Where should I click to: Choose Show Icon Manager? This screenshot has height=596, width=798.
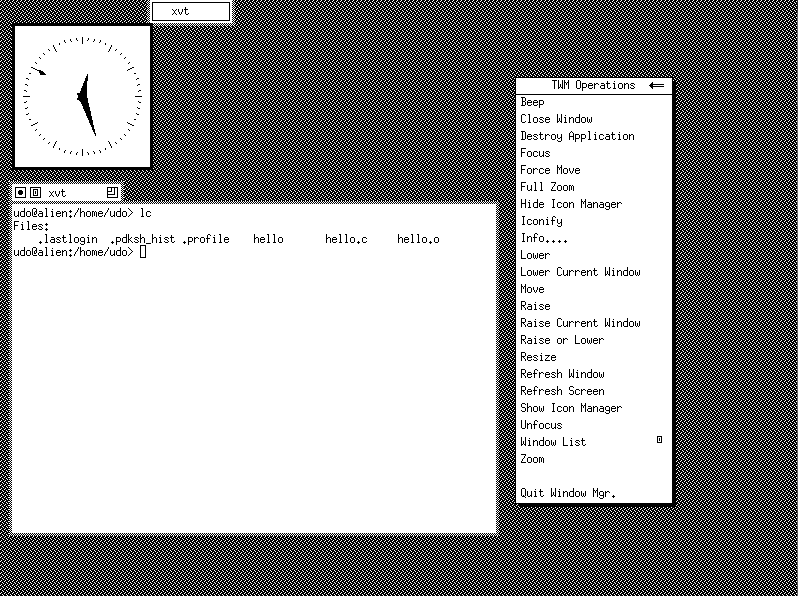[594, 408]
